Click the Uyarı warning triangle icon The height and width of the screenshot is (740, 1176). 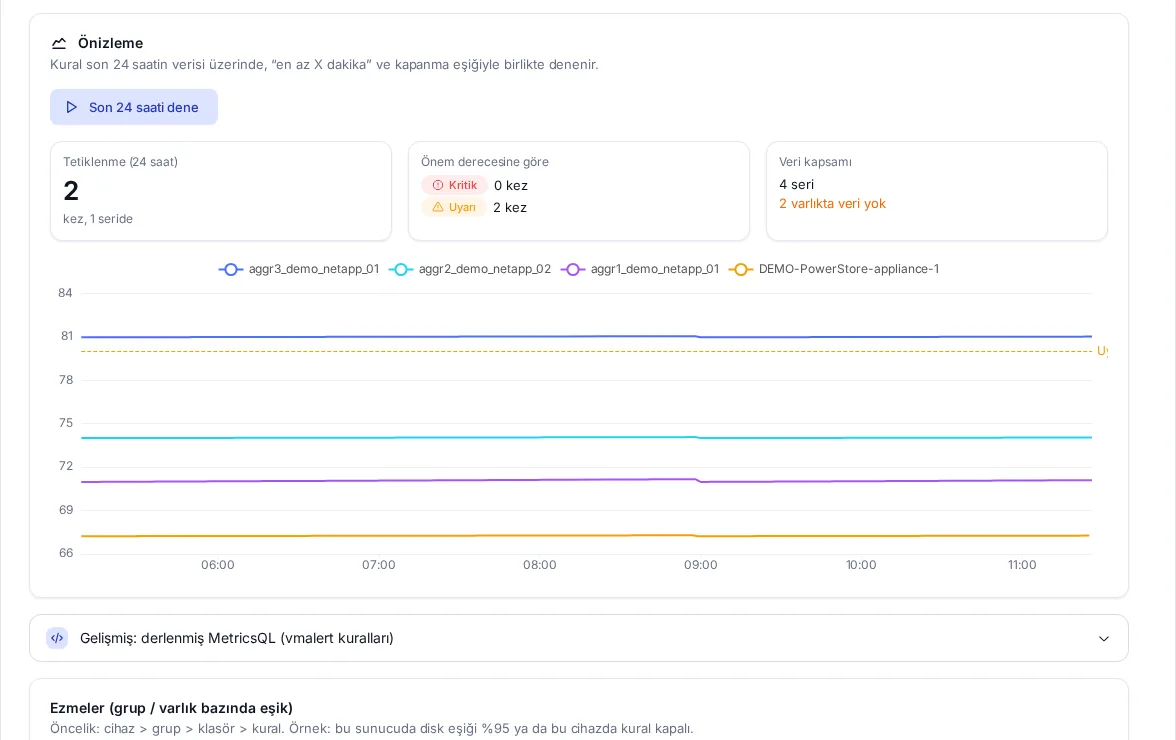(x=438, y=207)
